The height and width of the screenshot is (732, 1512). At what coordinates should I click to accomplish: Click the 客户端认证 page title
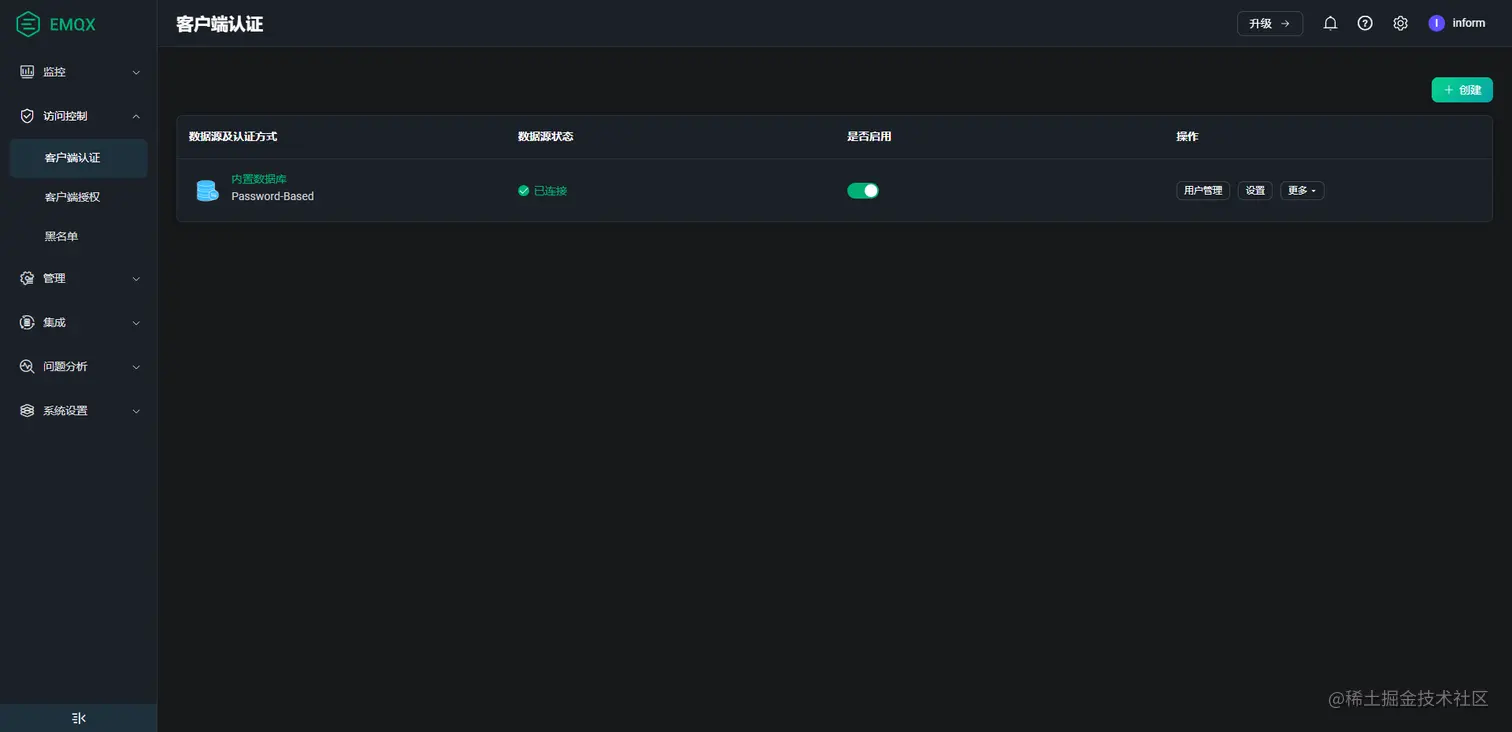(220, 24)
